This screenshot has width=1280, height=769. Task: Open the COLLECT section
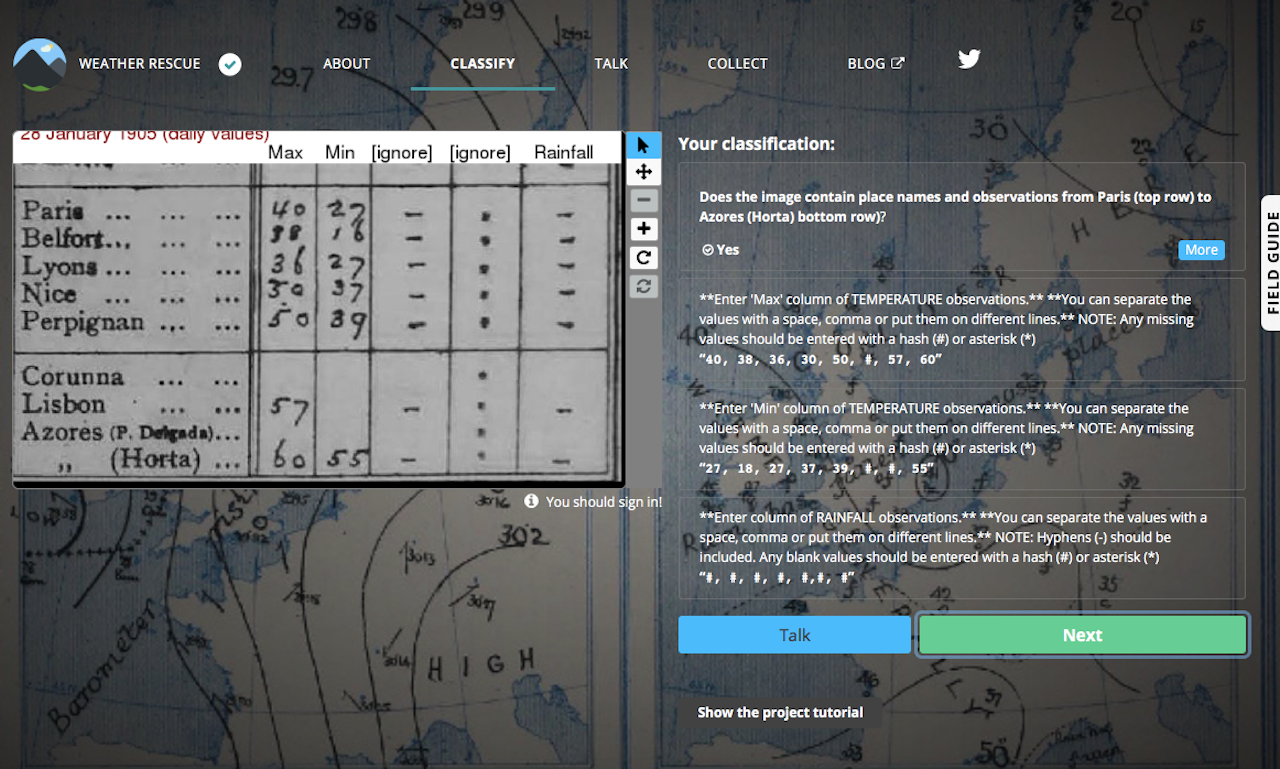737,63
